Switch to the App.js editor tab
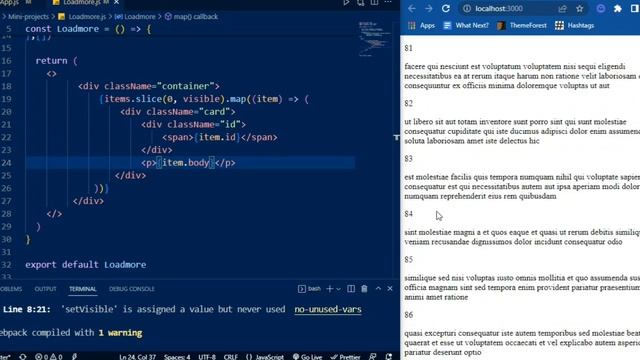This screenshot has height=360, width=640. coord(10,2)
